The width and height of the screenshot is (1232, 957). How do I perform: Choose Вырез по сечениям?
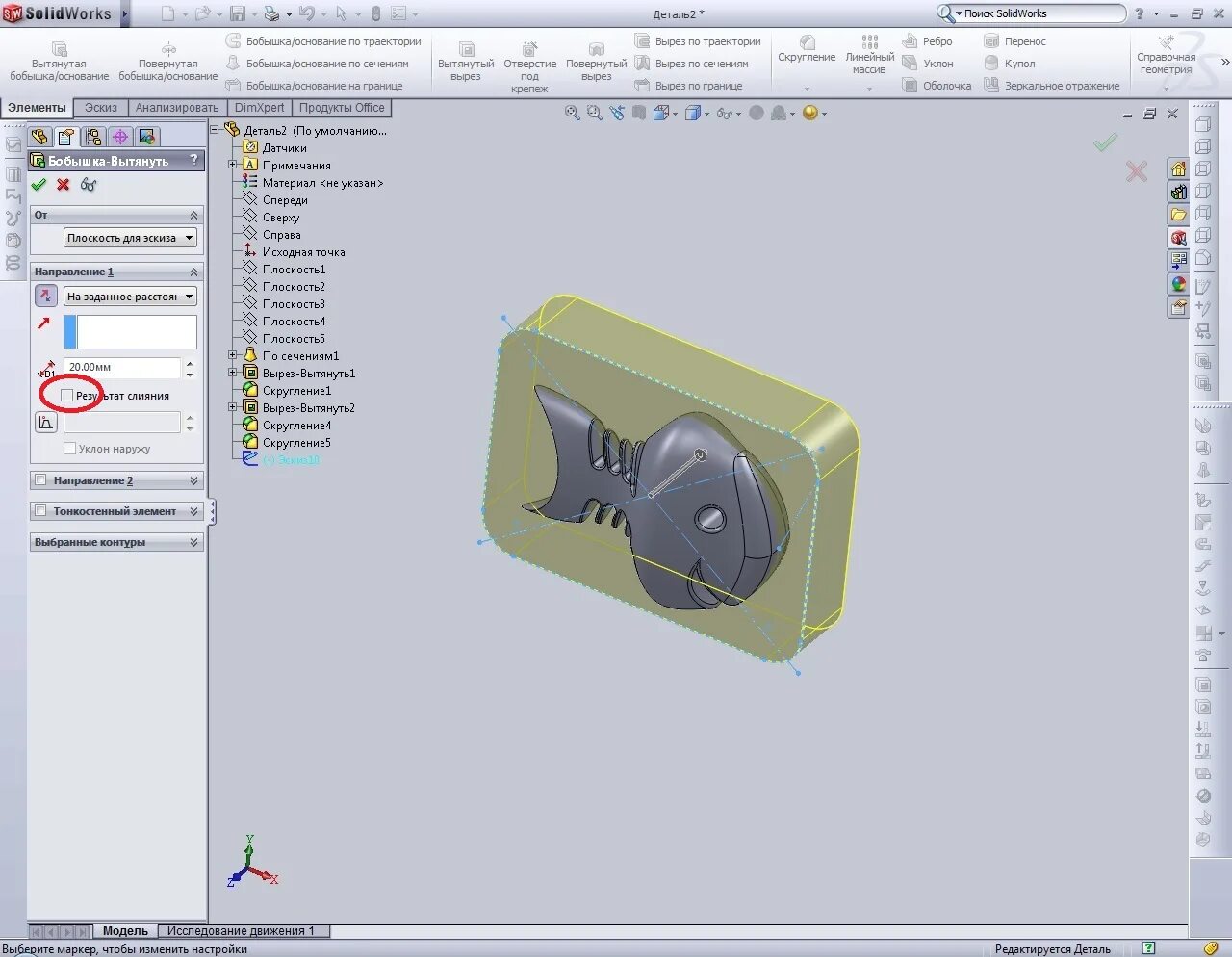[x=691, y=64]
